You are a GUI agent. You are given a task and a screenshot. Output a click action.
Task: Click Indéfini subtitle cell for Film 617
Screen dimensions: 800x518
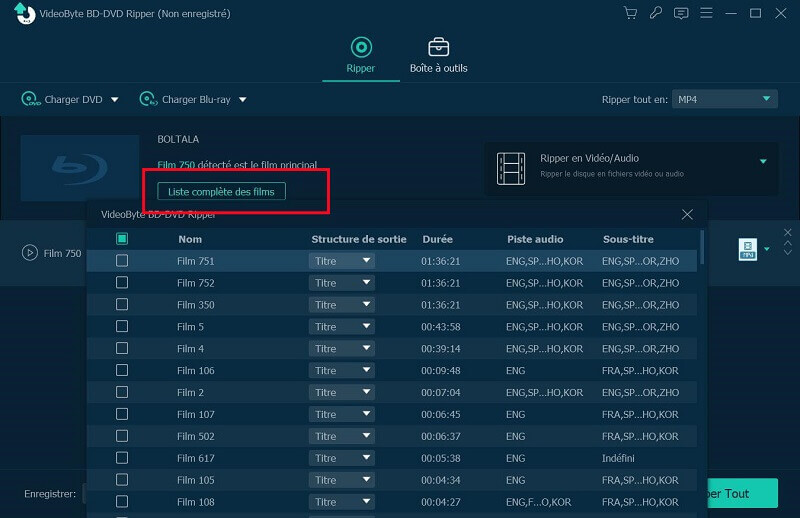point(618,458)
